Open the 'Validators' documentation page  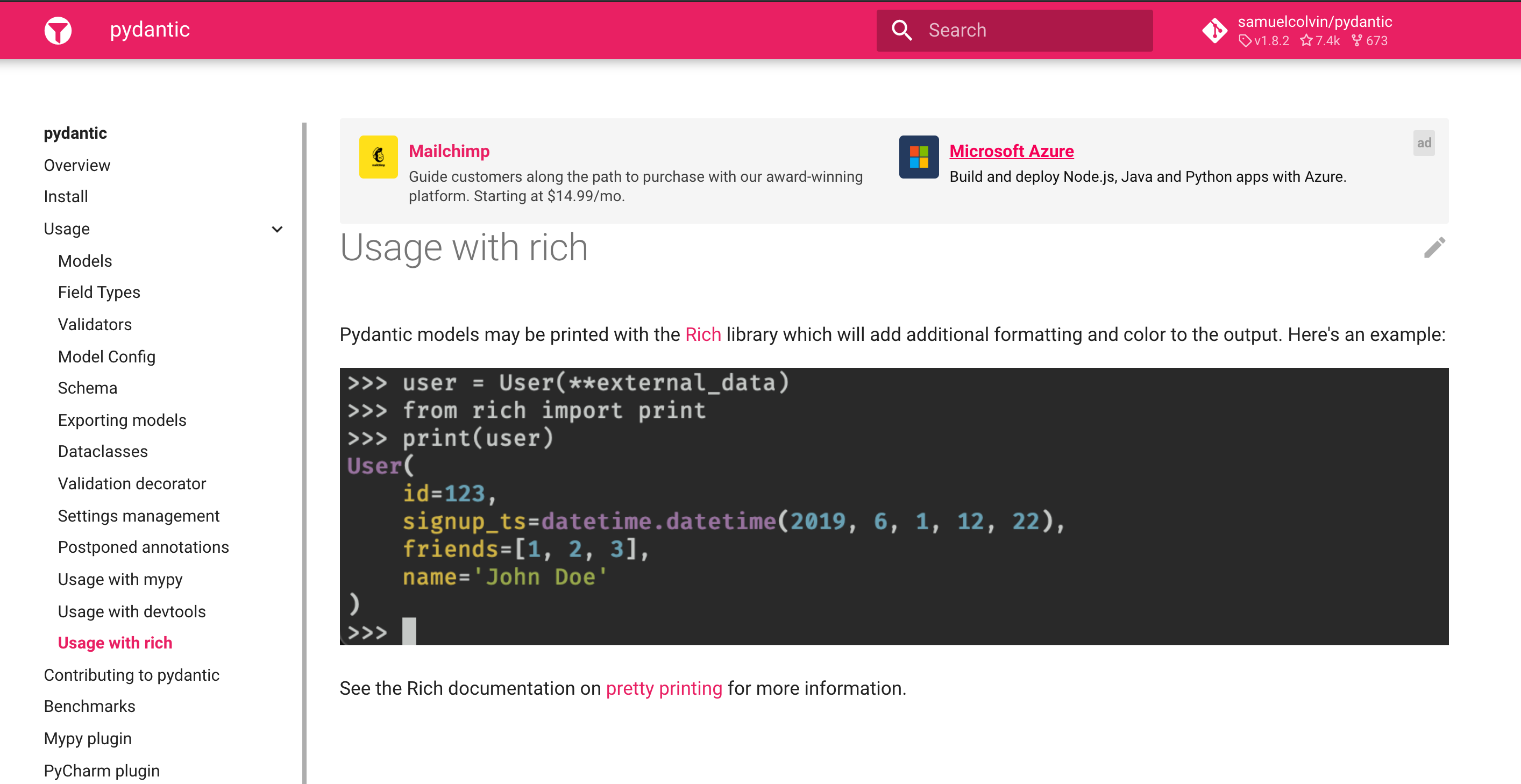click(x=95, y=324)
